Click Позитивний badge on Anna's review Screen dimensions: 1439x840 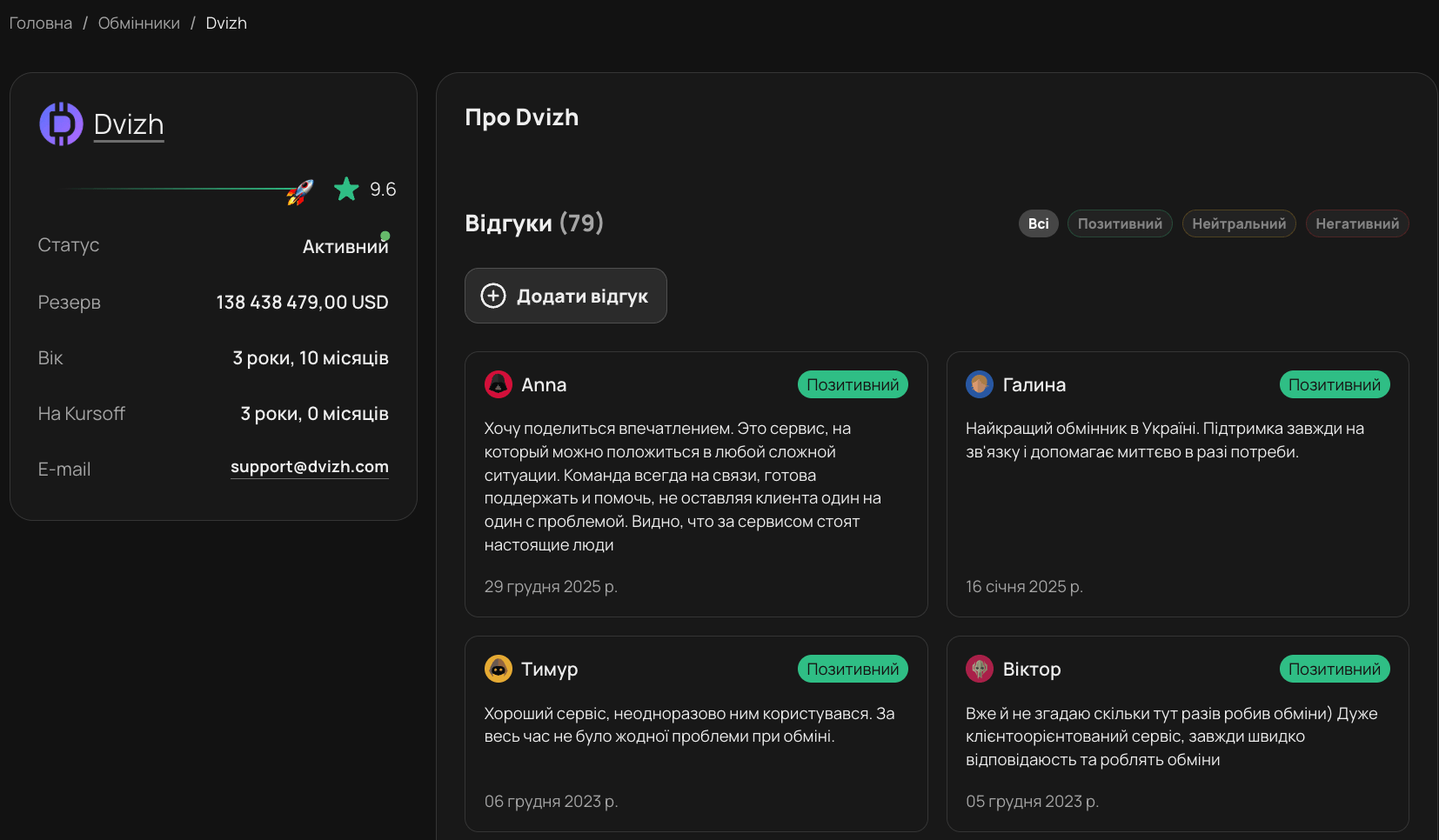pyautogui.click(x=853, y=384)
